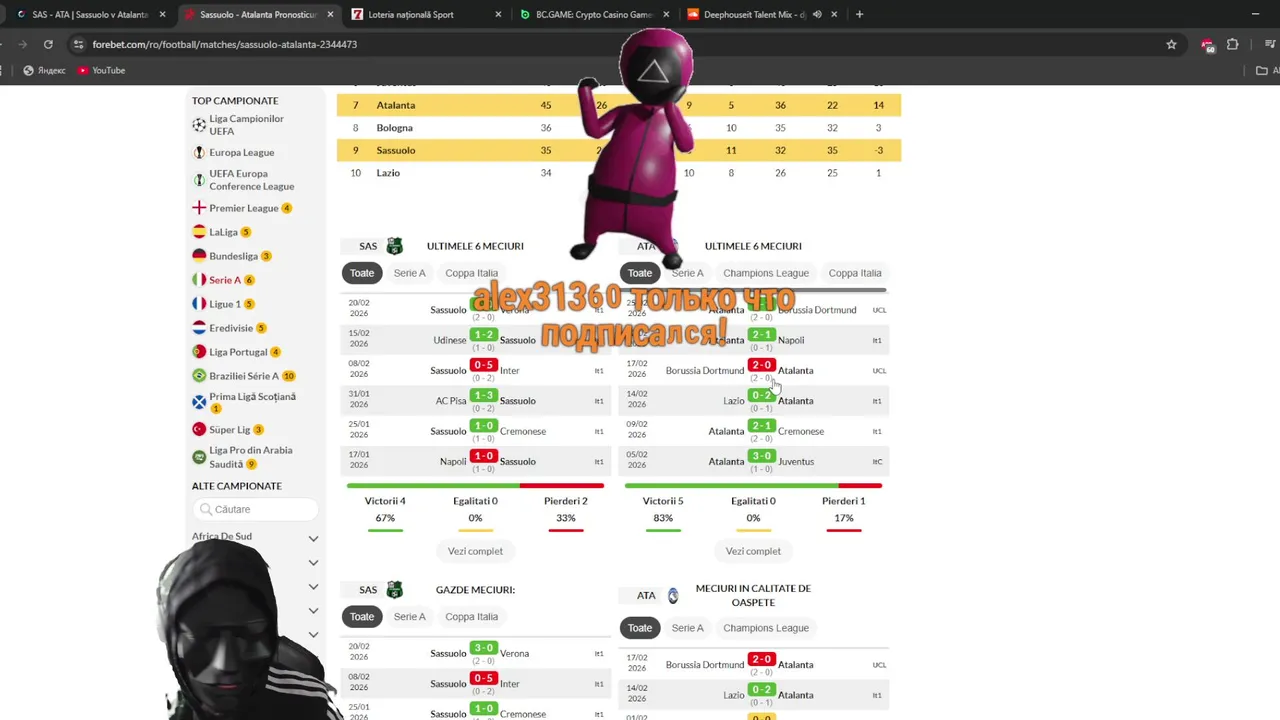Mute the Deephouseit Talent Mix tab audio
The image size is (1280, 720).
click(817, 15)
